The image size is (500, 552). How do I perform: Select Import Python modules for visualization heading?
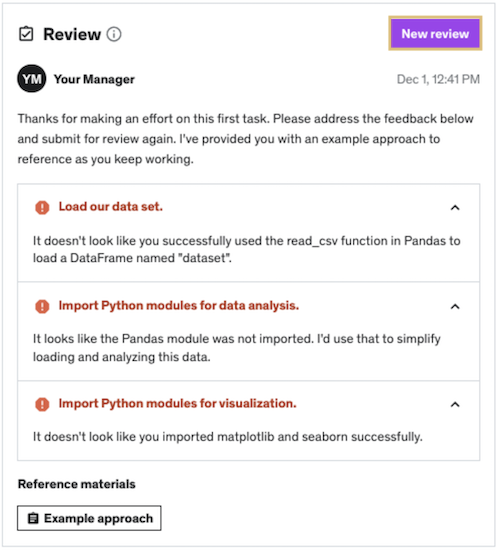[177, 403]
